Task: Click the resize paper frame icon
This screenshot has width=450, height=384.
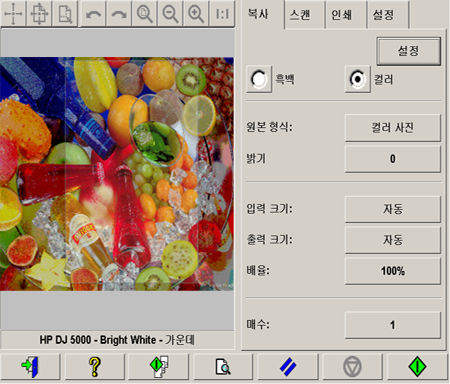Action: click(65, 13)
